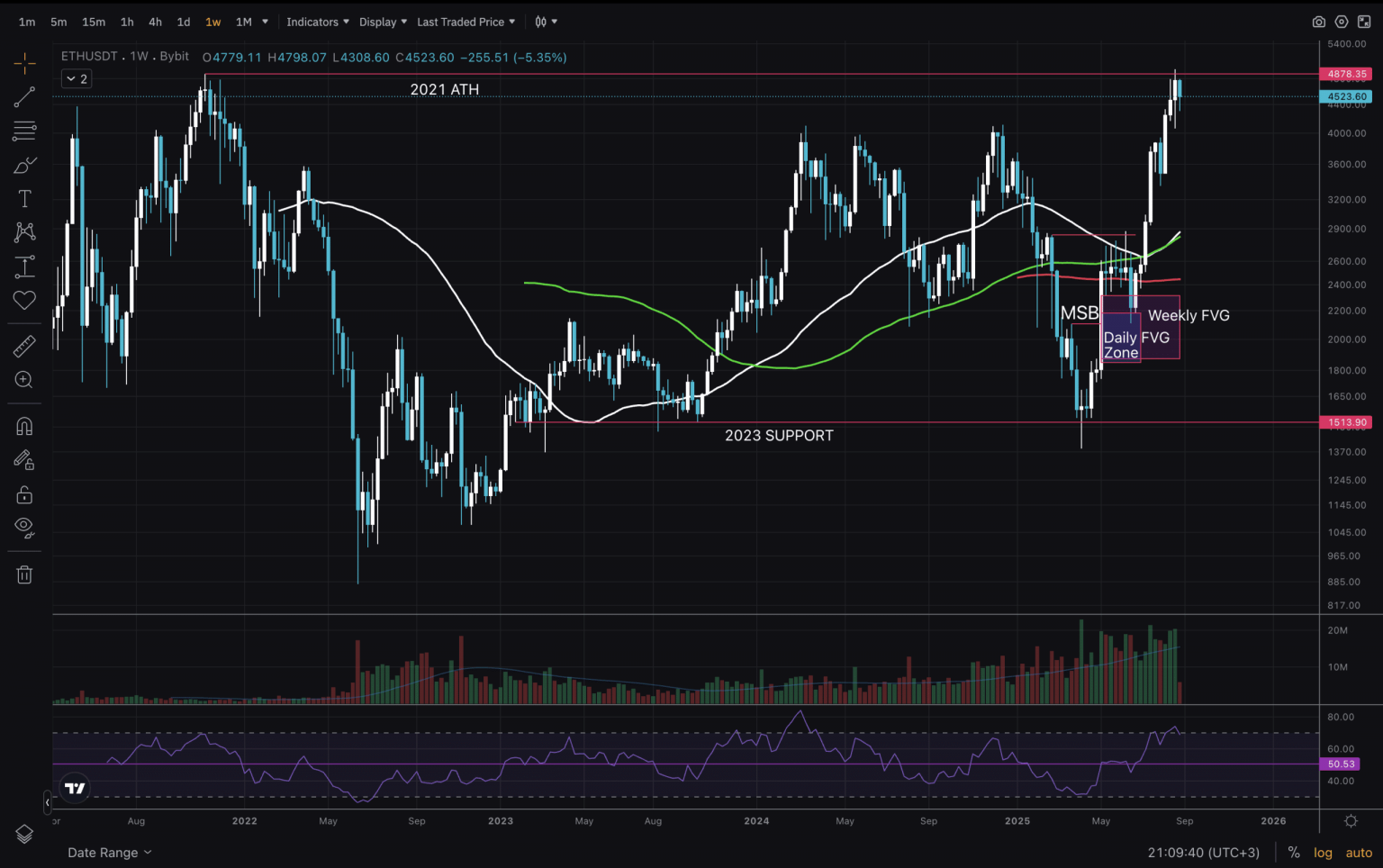Take a chart snapshot with the camera icon
The width and height of the screenshot is (1383, 868).
pyautogui.click(x=1318, y=21)
